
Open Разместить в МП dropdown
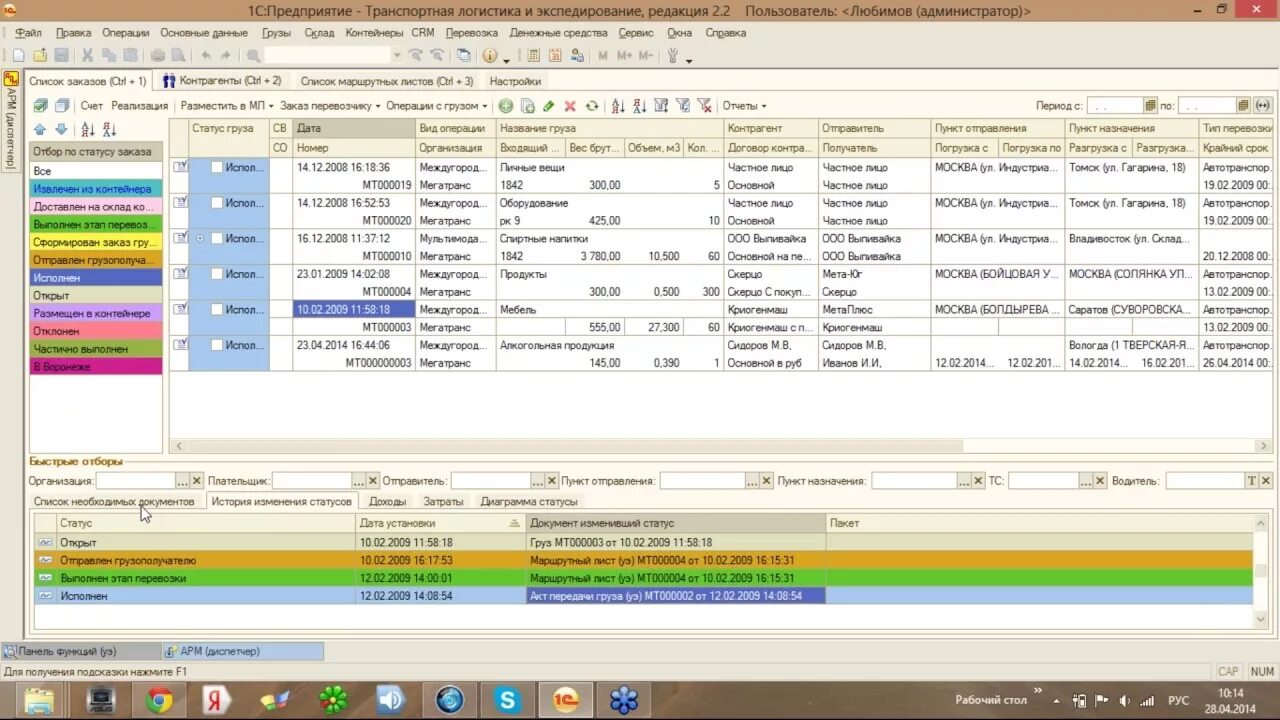pyautogui.click(x=225, y=106)
